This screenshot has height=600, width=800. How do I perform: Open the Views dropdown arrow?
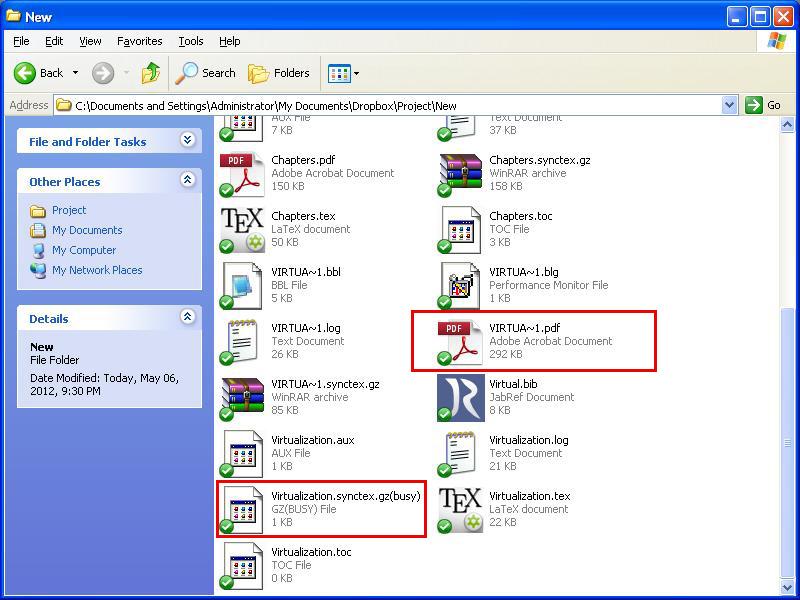tap(356, 73)
